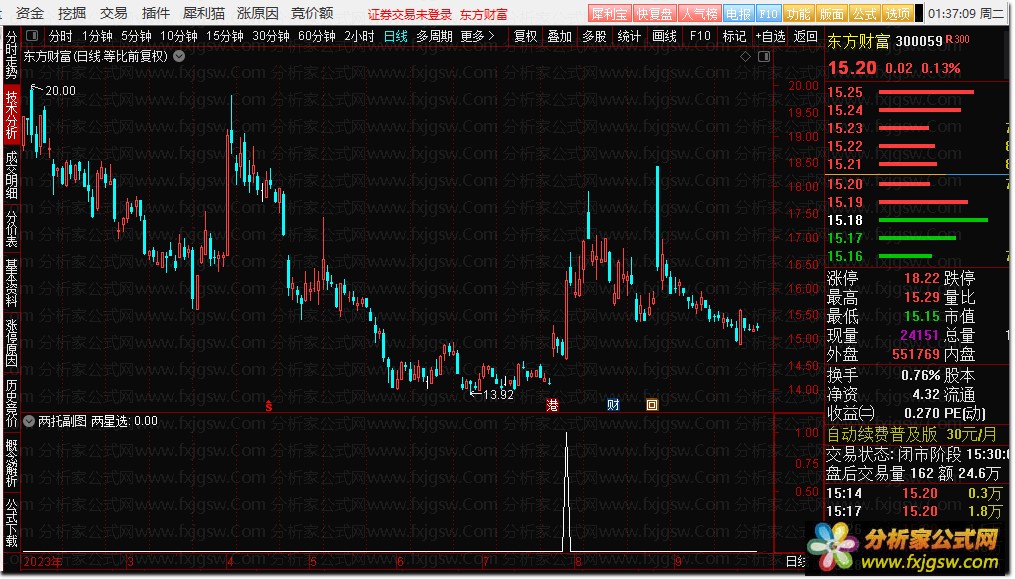Screen dimensions: 1015x579
Task: Click the diamond icon above the chart
Action: (745, 56)
